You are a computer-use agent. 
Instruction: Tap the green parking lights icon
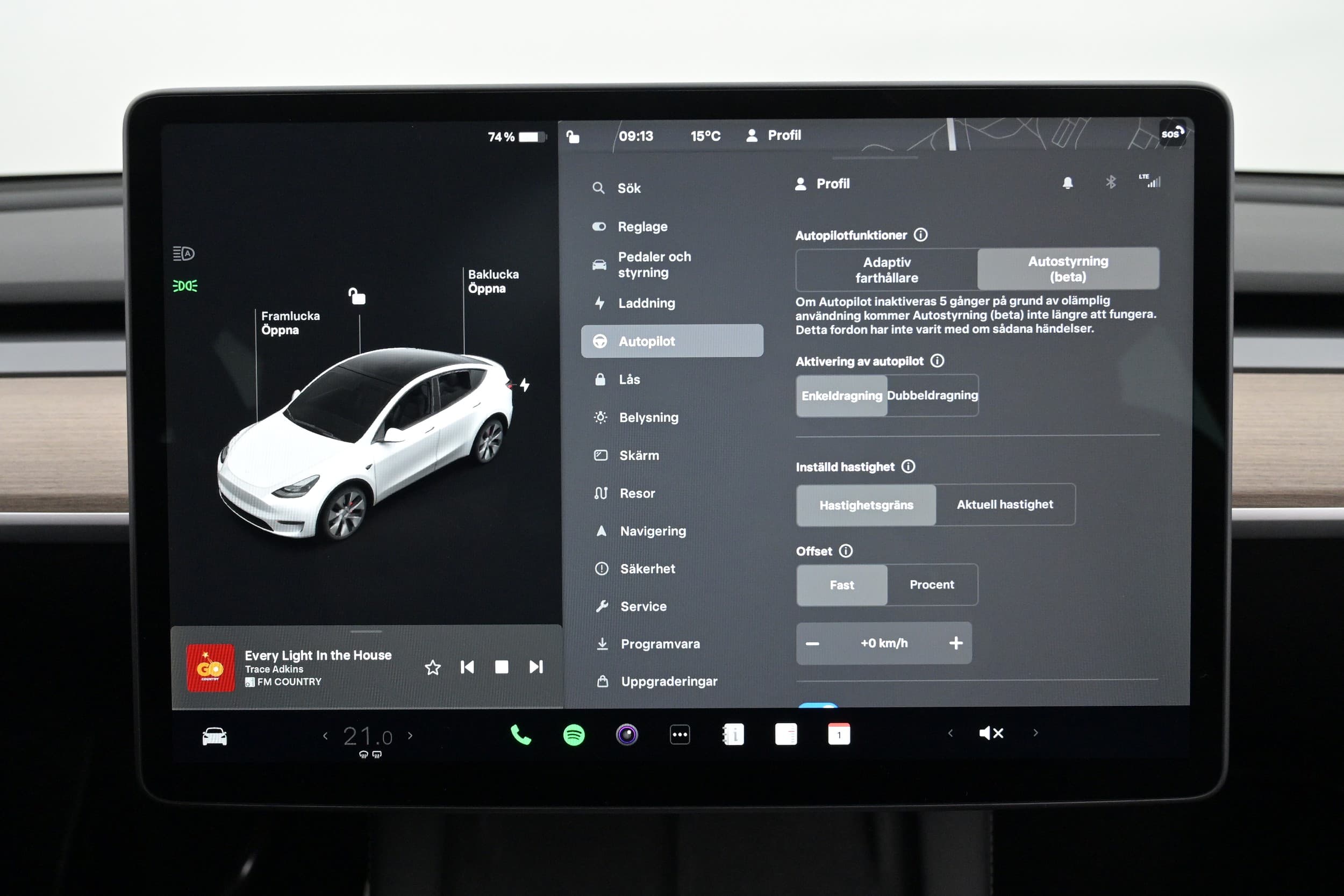pos(185,286)
